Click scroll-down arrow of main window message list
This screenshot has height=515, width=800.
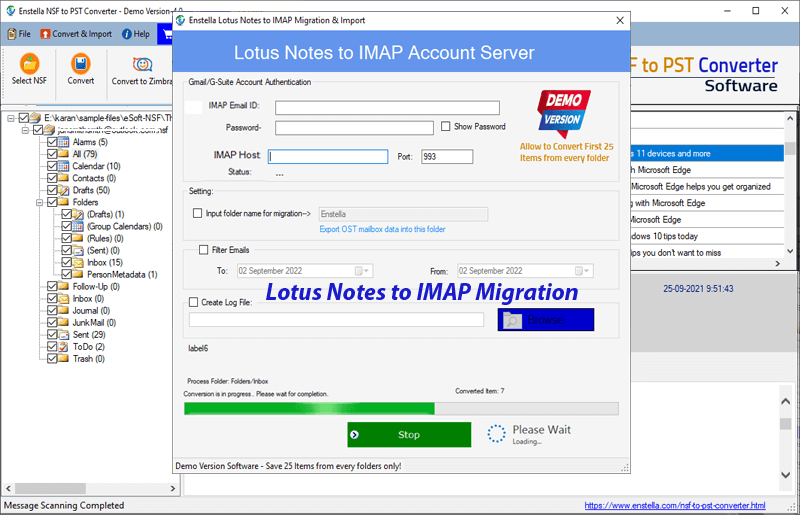tap(790, 251)
